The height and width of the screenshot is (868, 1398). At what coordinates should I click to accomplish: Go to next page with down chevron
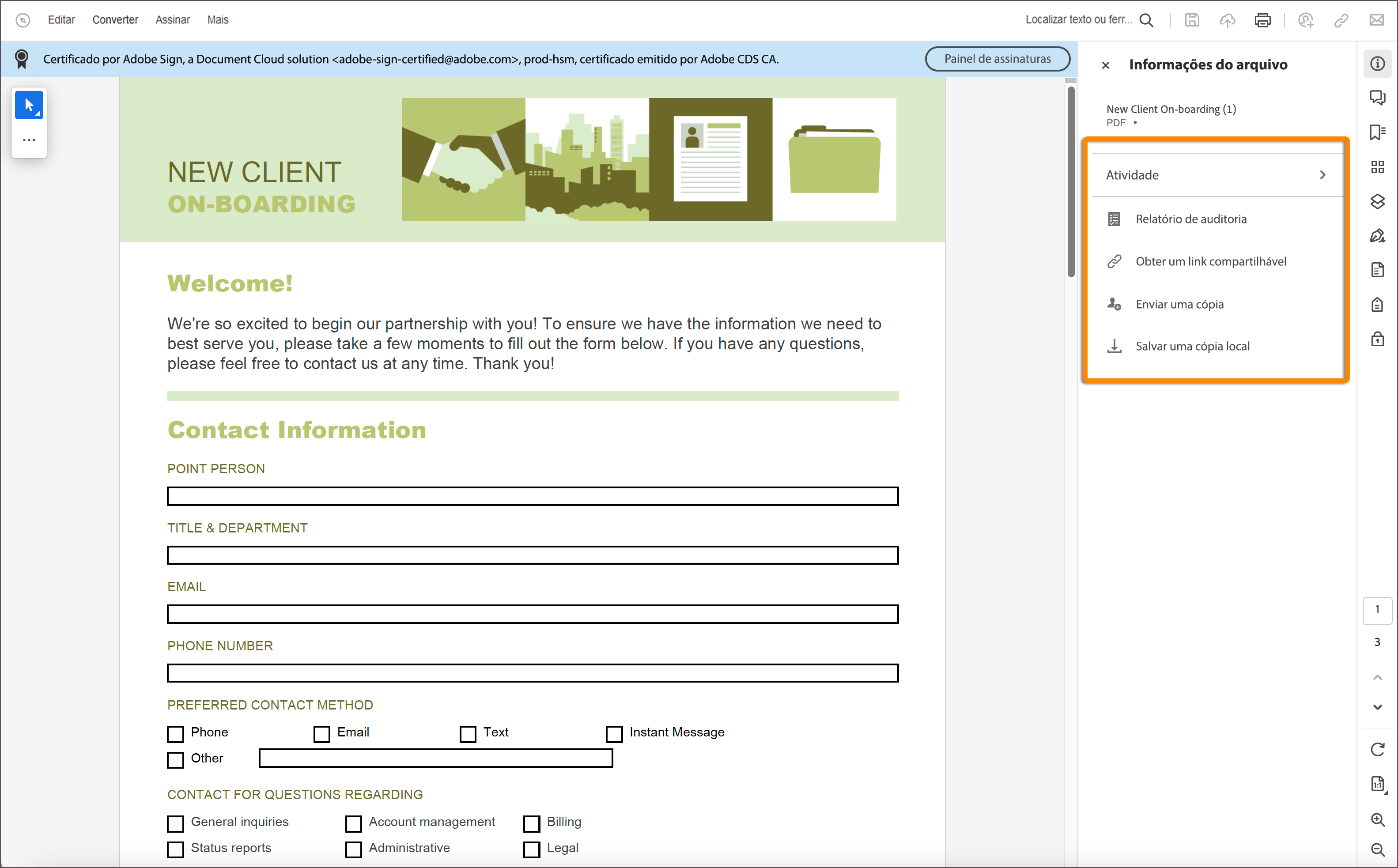[x=1377, y=707]
